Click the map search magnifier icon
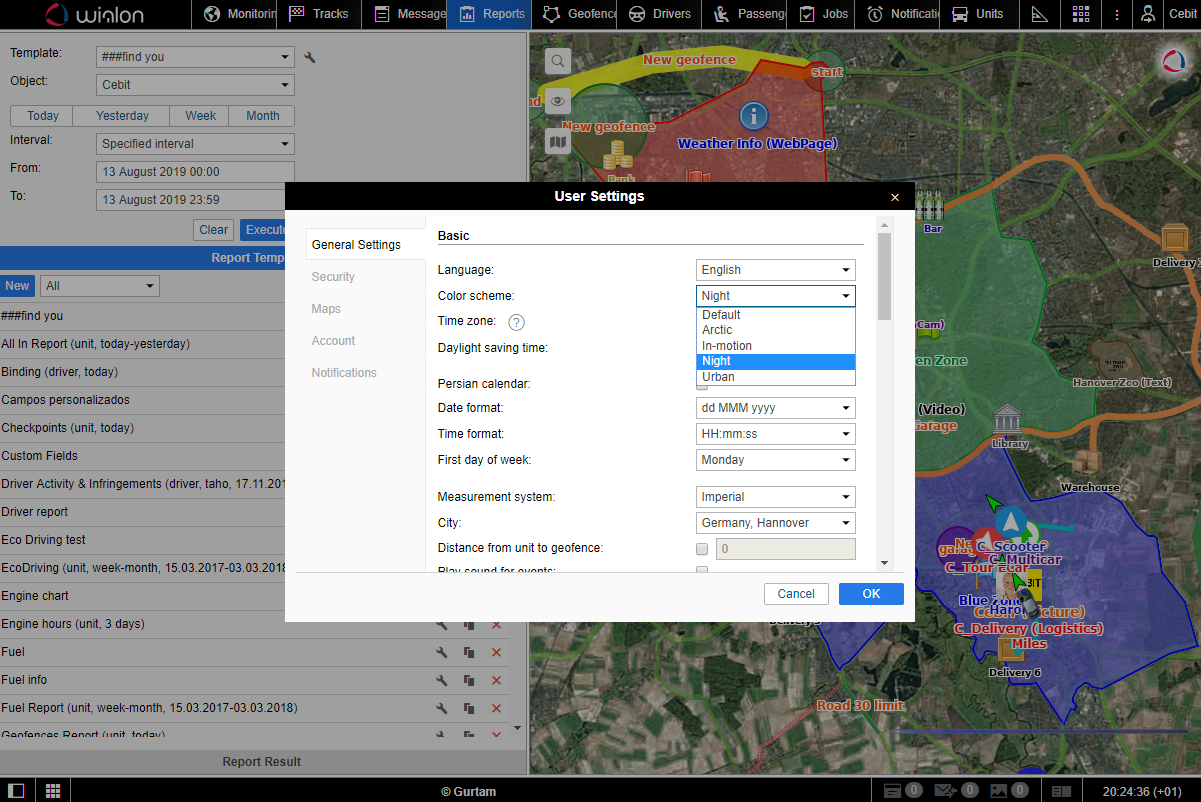 (x=557, y=61)
